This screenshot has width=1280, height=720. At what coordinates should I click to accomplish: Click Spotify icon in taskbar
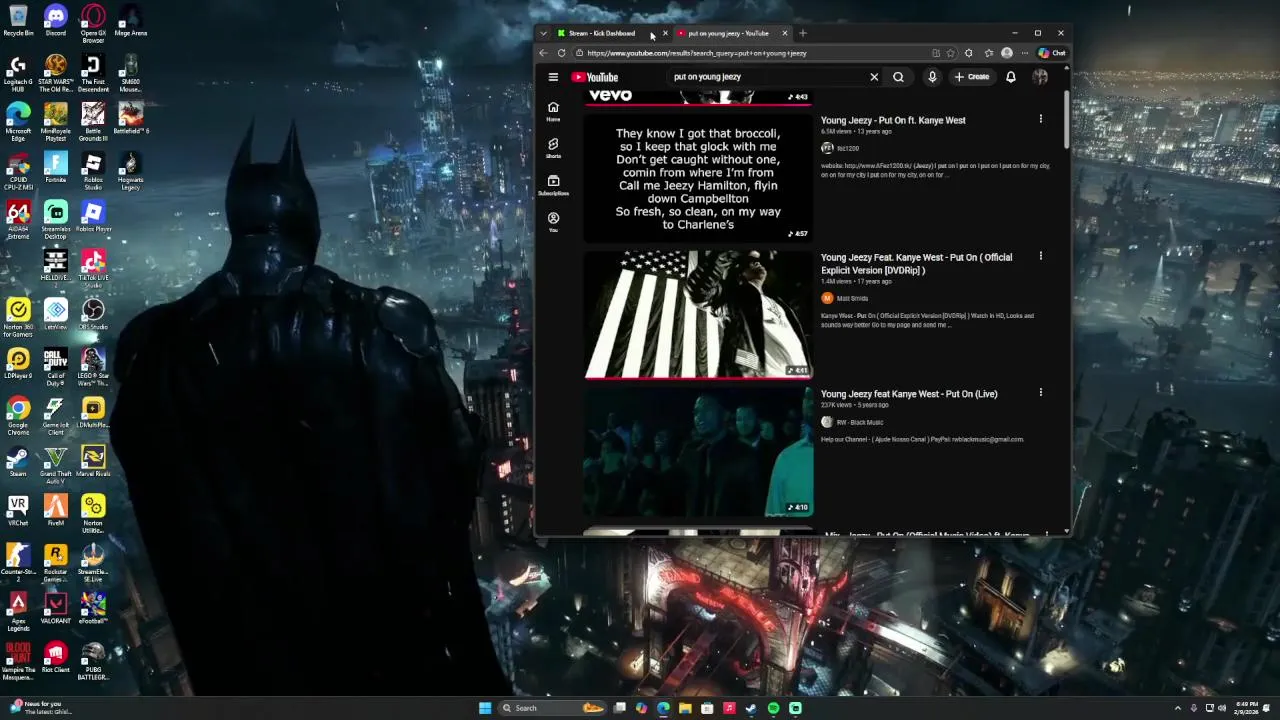click(773, 708)
